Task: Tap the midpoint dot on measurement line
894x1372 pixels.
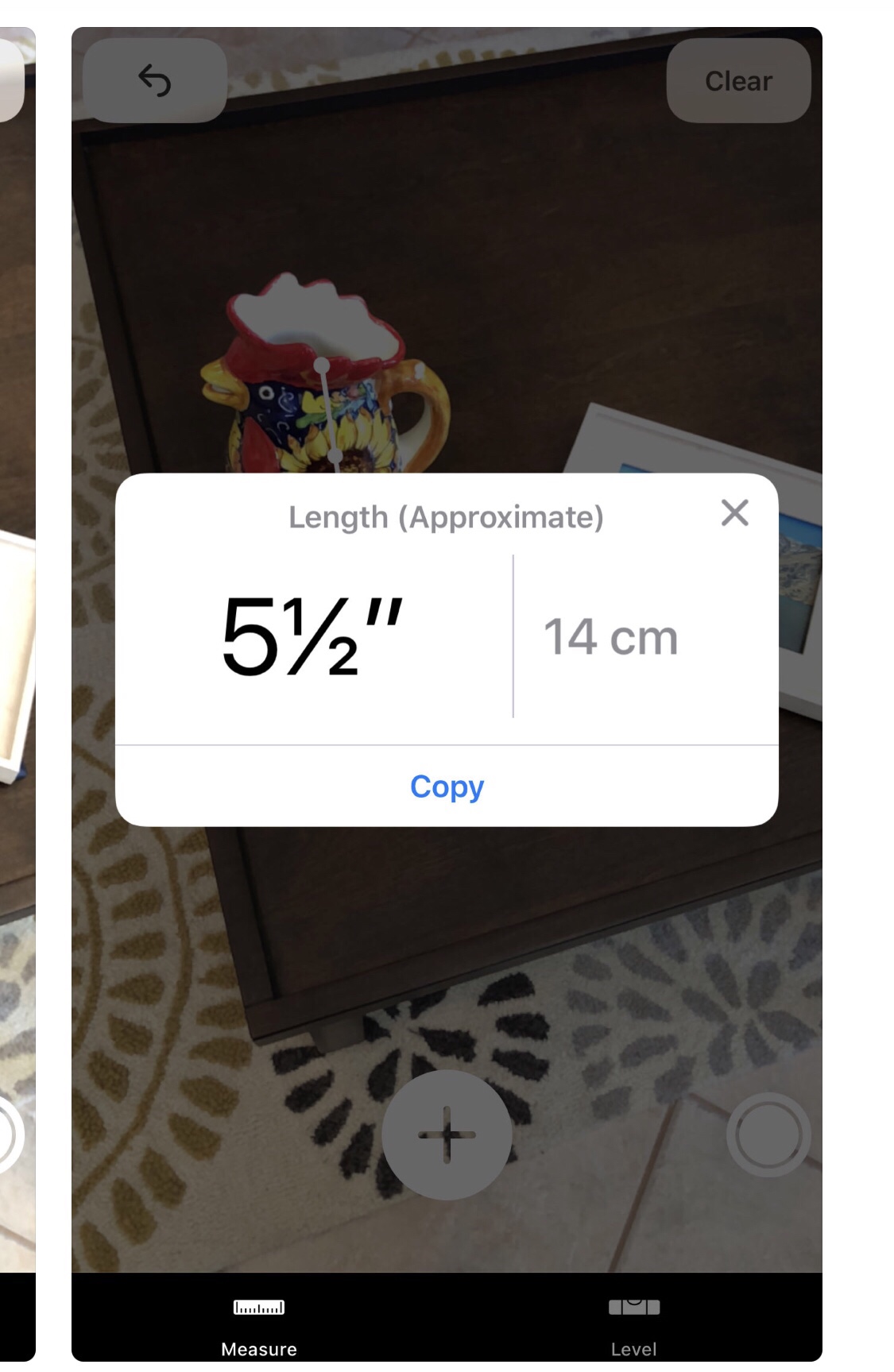Action: click(x=335, y=454)
